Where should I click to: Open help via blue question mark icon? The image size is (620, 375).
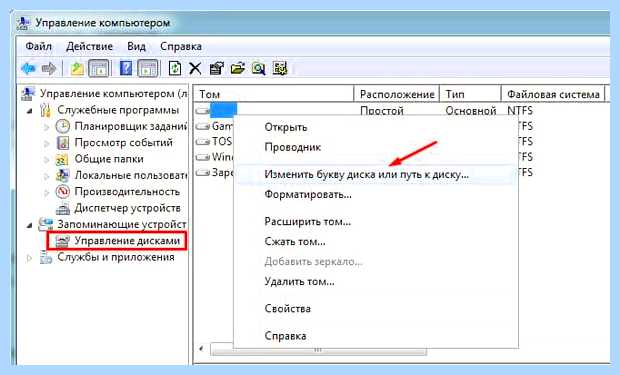(126, 68)
